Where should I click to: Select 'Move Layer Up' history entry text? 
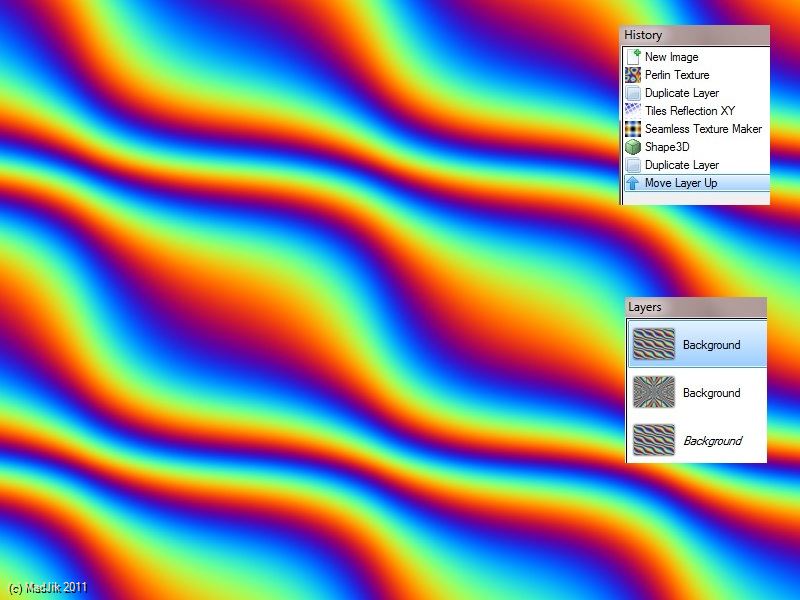[681, 183]
